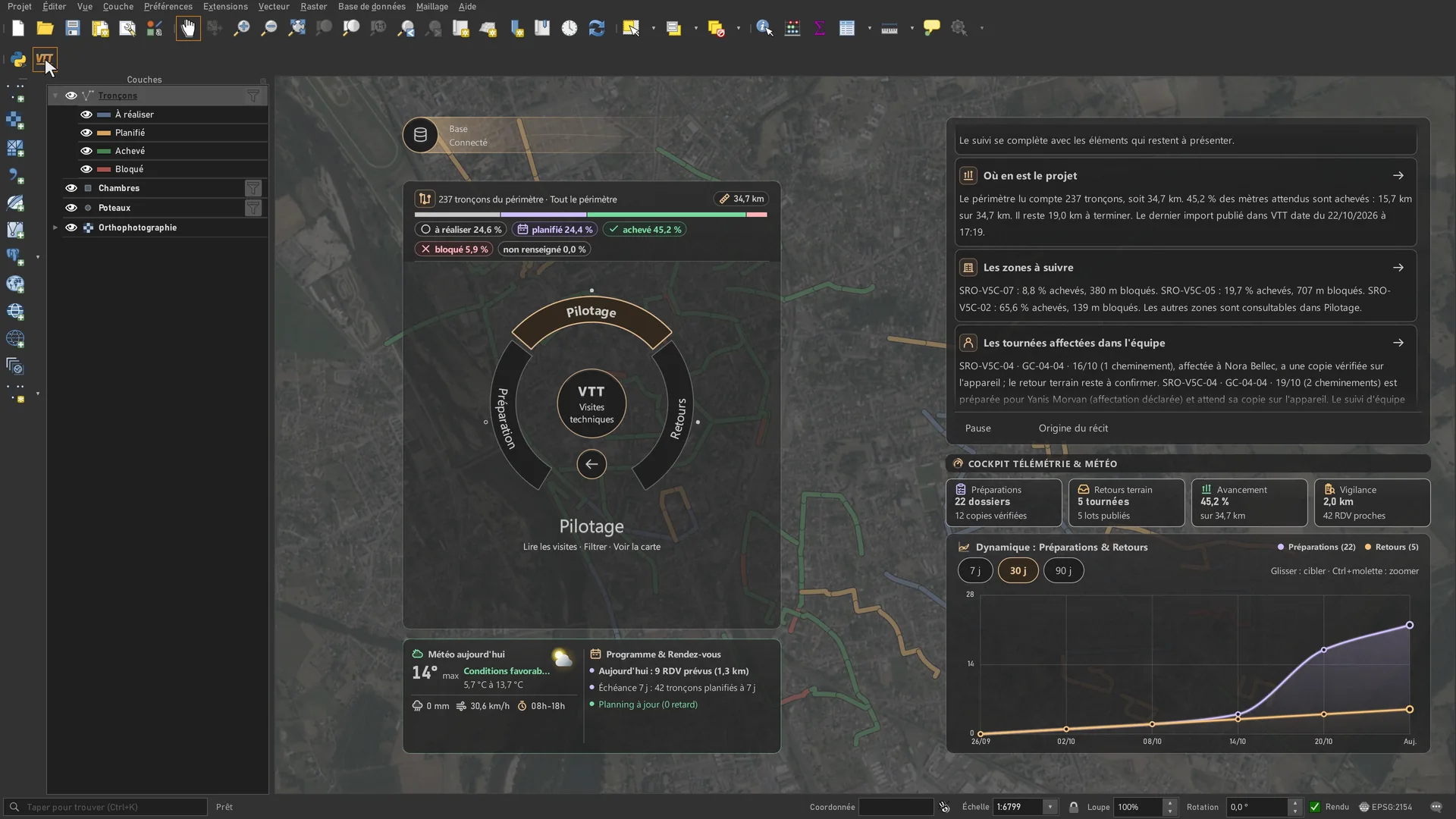Hide the Tronçons layer
The width and height of the screenshot is (1456, 819).
pos(71,96)
